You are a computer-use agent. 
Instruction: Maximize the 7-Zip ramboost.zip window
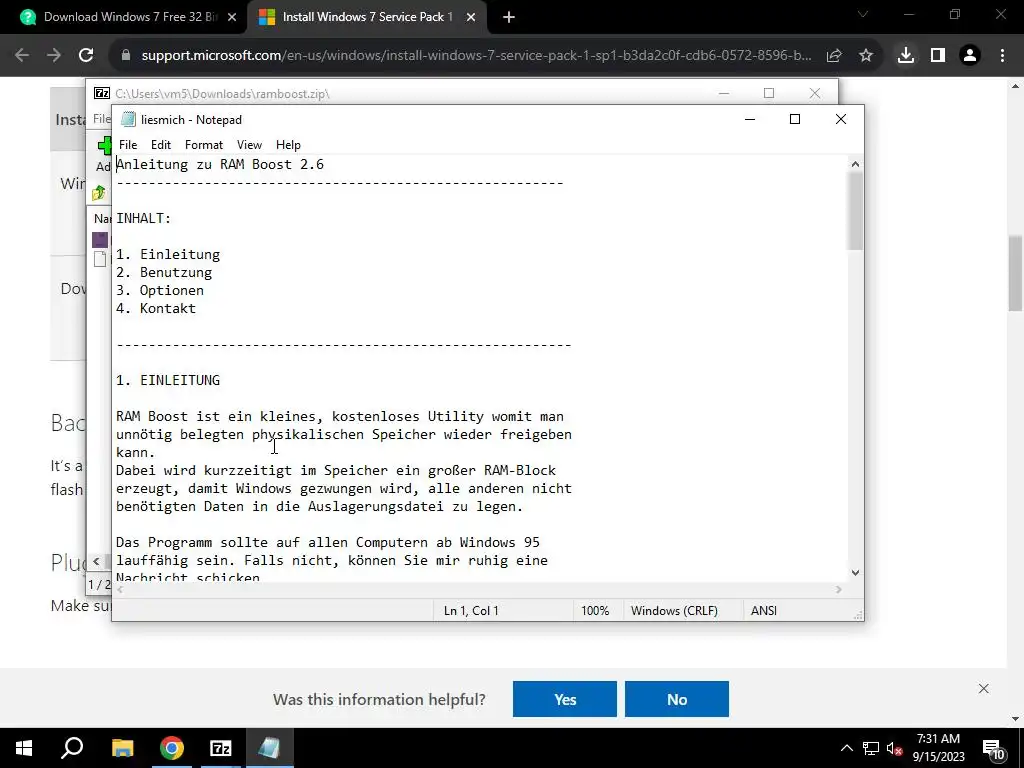pos(769,93)
